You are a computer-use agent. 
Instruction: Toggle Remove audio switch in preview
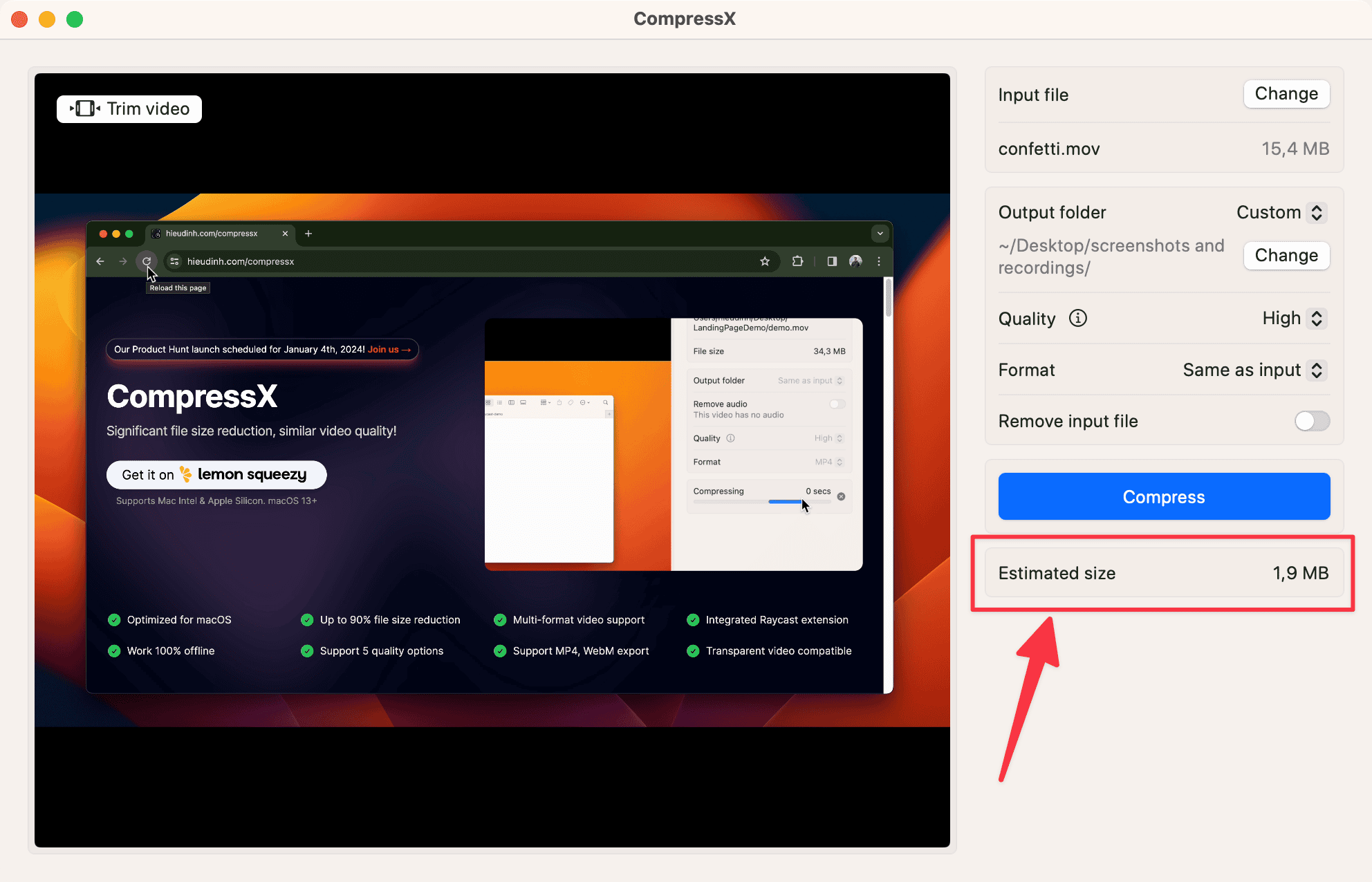[x=837, y=404]
